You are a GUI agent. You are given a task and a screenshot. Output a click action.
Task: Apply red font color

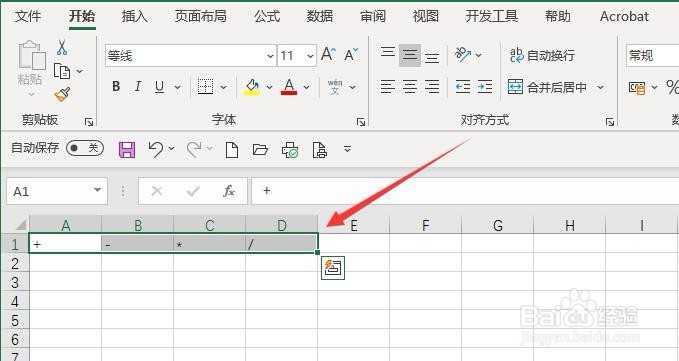tap(289, 87)
